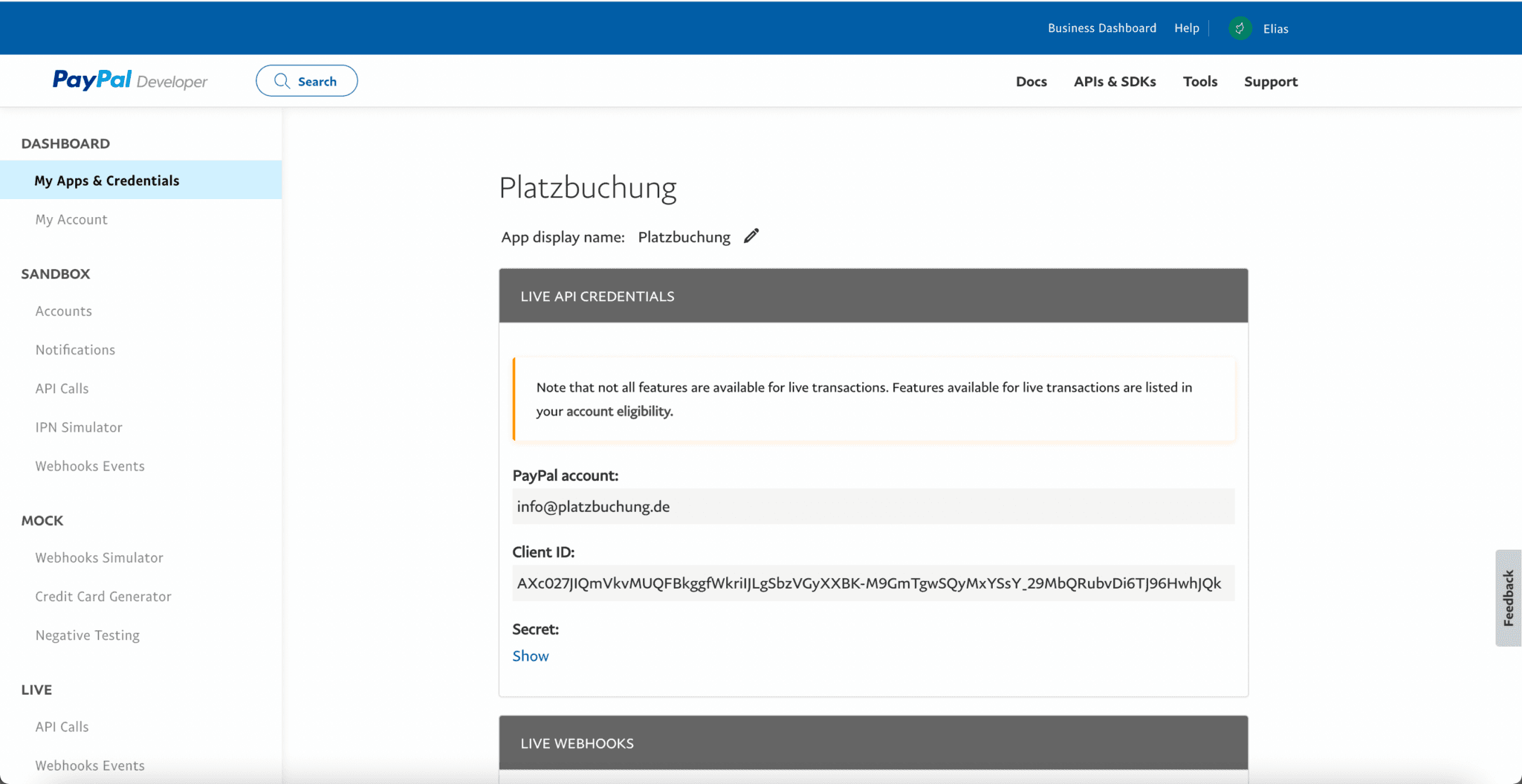Click the LIVE section heading
1522x784 pixels.
(x=36, y=690)
